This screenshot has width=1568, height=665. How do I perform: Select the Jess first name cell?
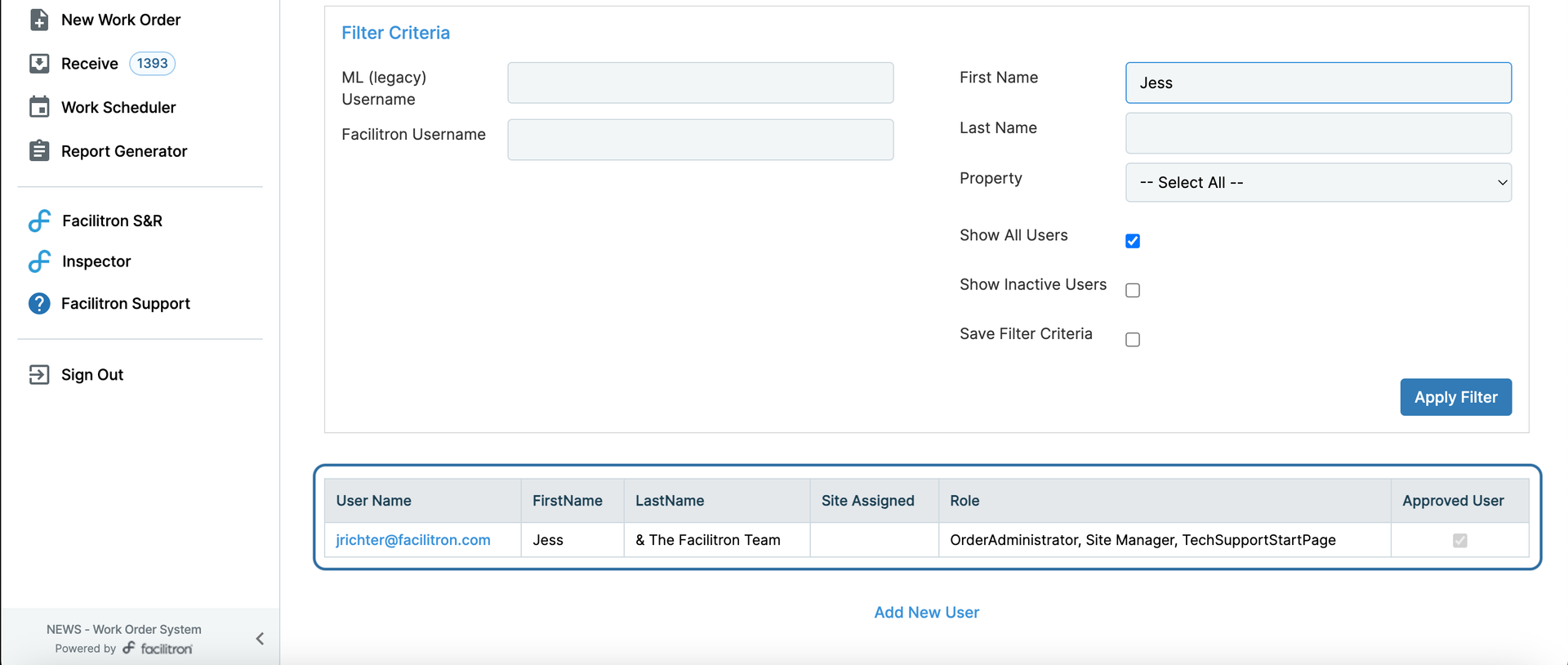pos(572,540)
